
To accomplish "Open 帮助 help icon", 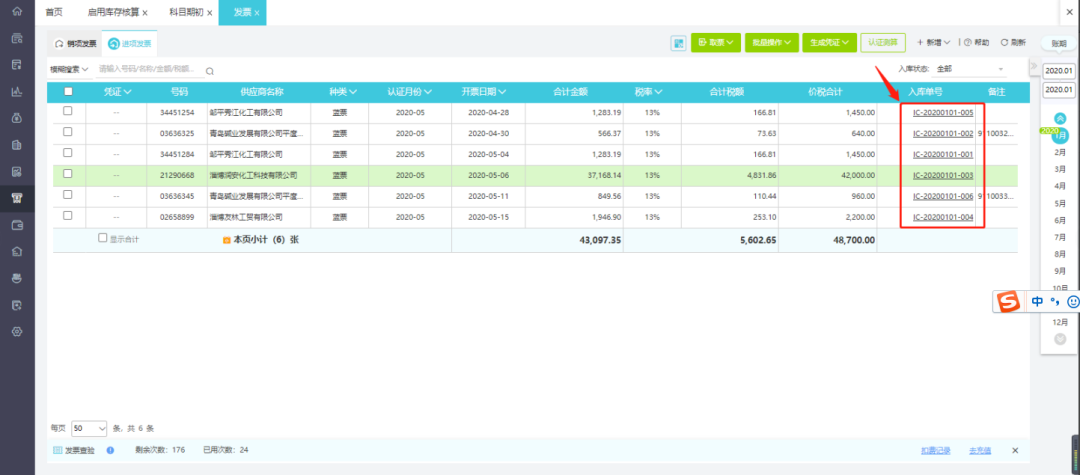I will point(968,43).
